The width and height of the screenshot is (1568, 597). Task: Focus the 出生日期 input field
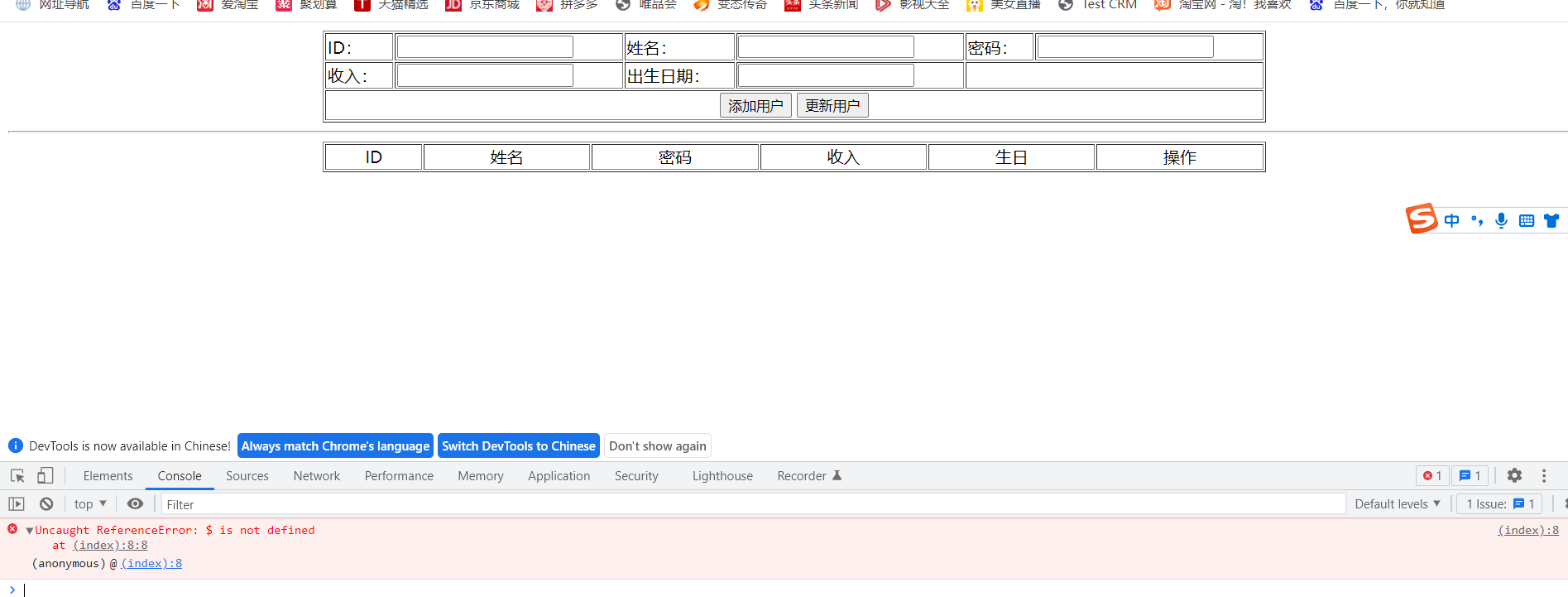pyautogui.click(x=826, y=75)
